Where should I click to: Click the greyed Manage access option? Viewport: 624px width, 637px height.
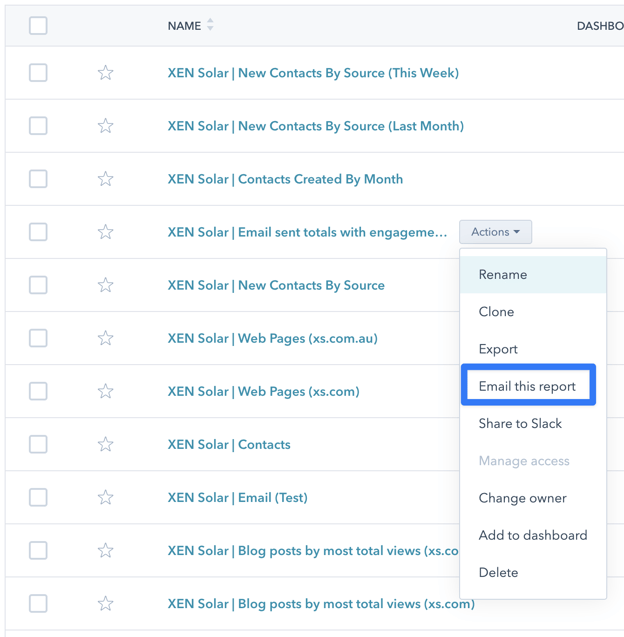coord(533,461)
